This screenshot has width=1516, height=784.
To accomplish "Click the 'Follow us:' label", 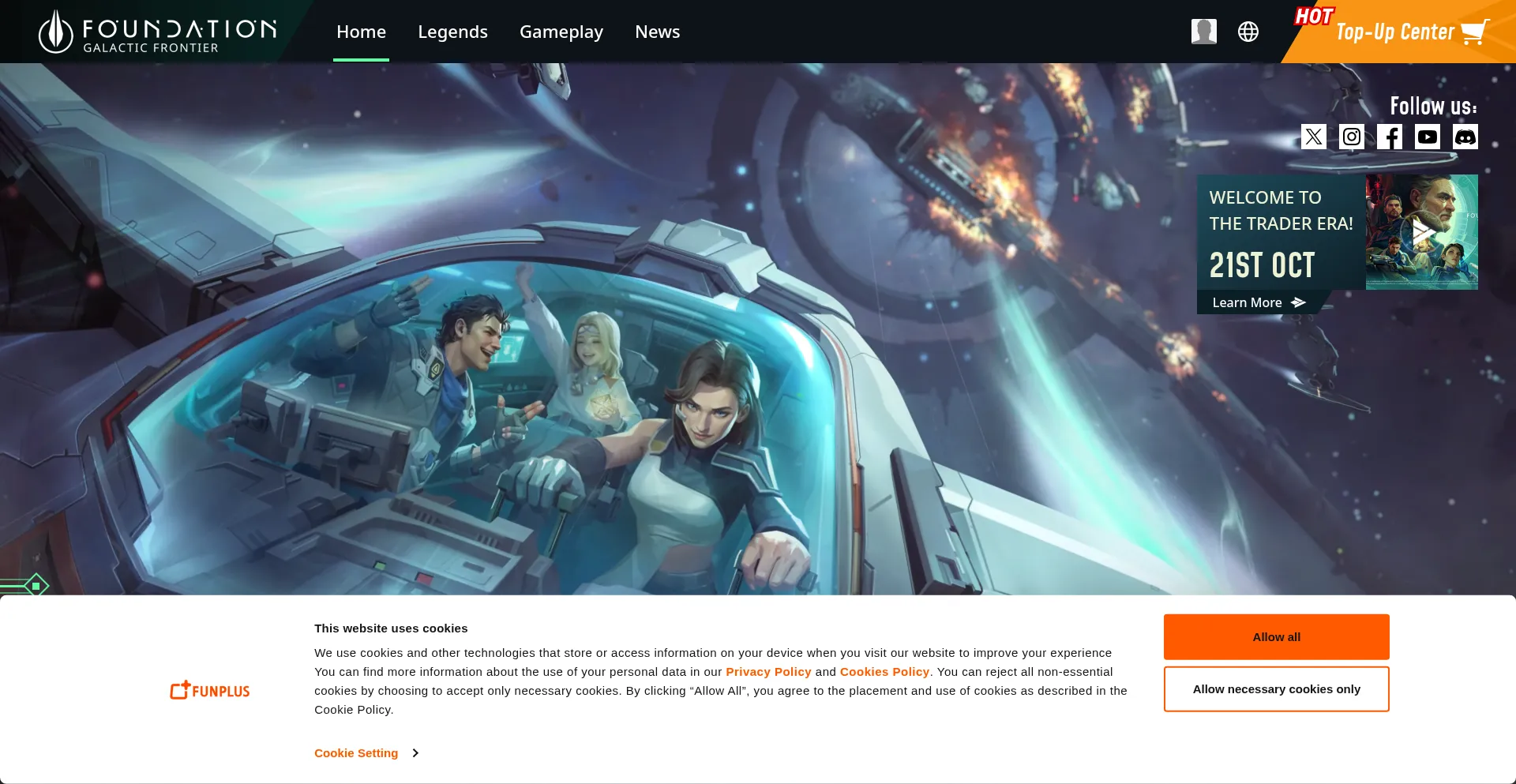I will pyautogui.click(x=1433, y=106).
